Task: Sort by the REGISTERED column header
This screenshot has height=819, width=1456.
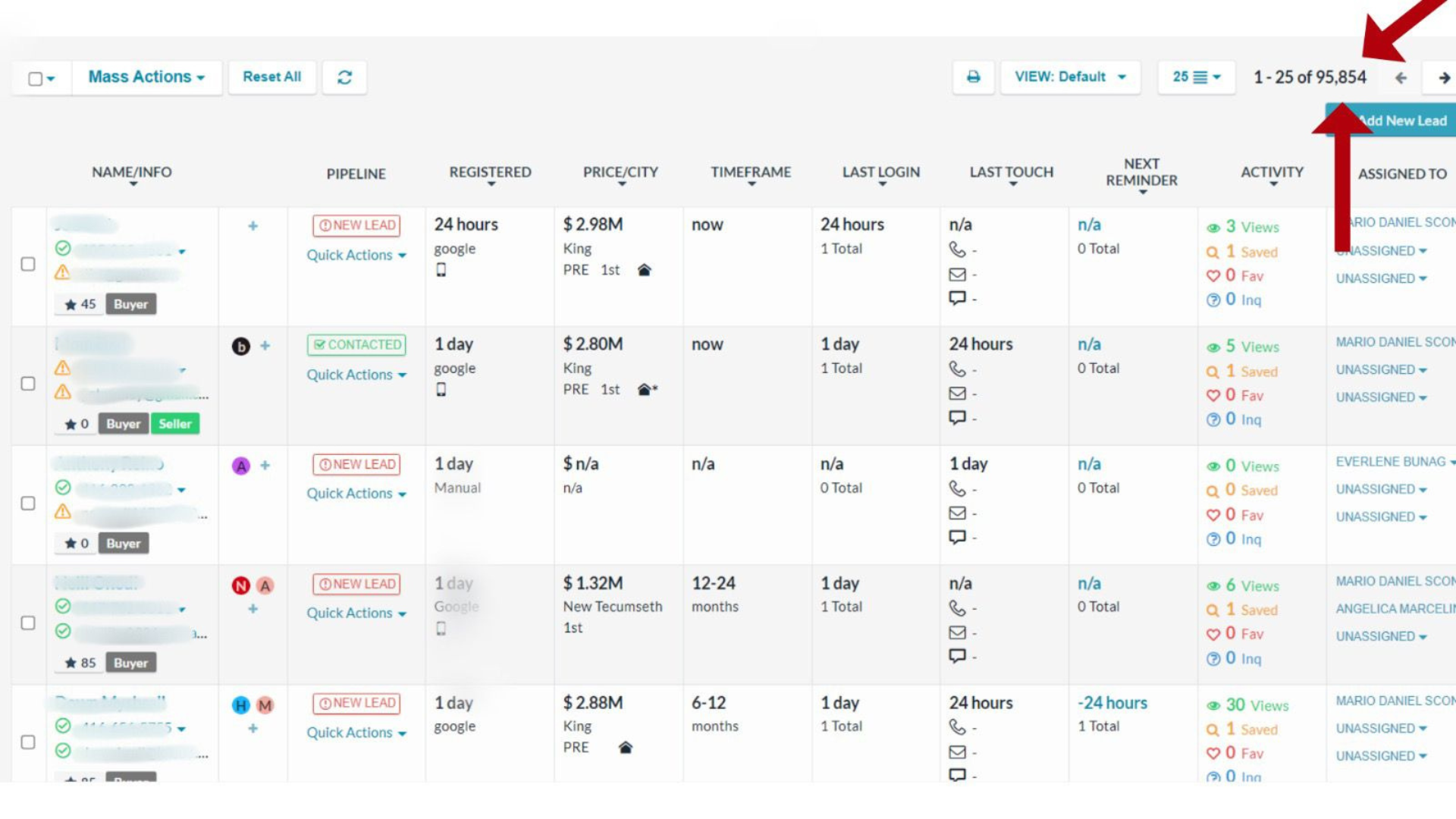Action: pyautogui.click(x=490, y=173)
